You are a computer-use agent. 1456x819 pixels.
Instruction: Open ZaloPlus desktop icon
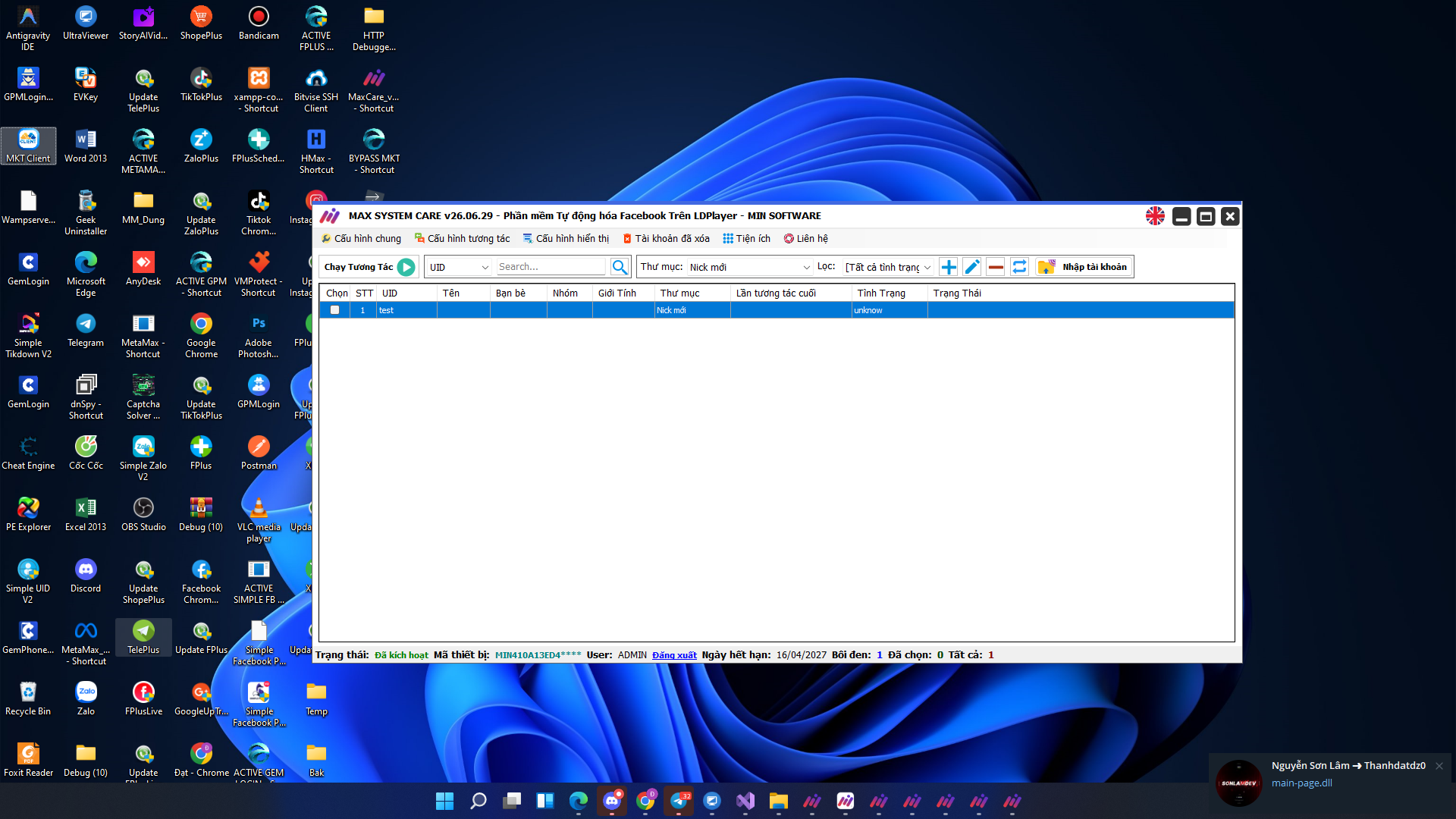pyautogui.click(x=201, y=146)
